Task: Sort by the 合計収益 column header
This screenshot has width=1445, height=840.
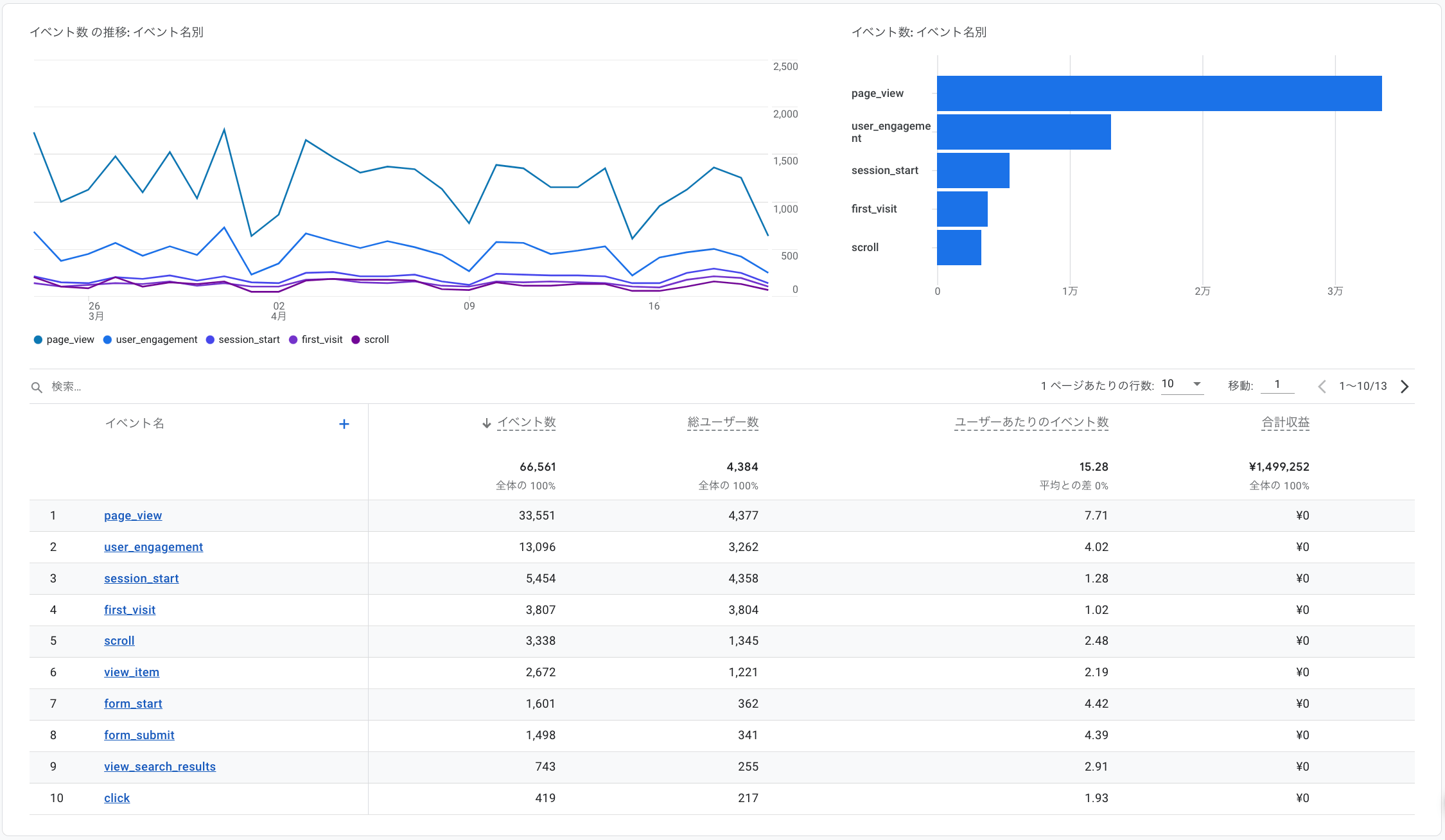Action: point(1285,423)
